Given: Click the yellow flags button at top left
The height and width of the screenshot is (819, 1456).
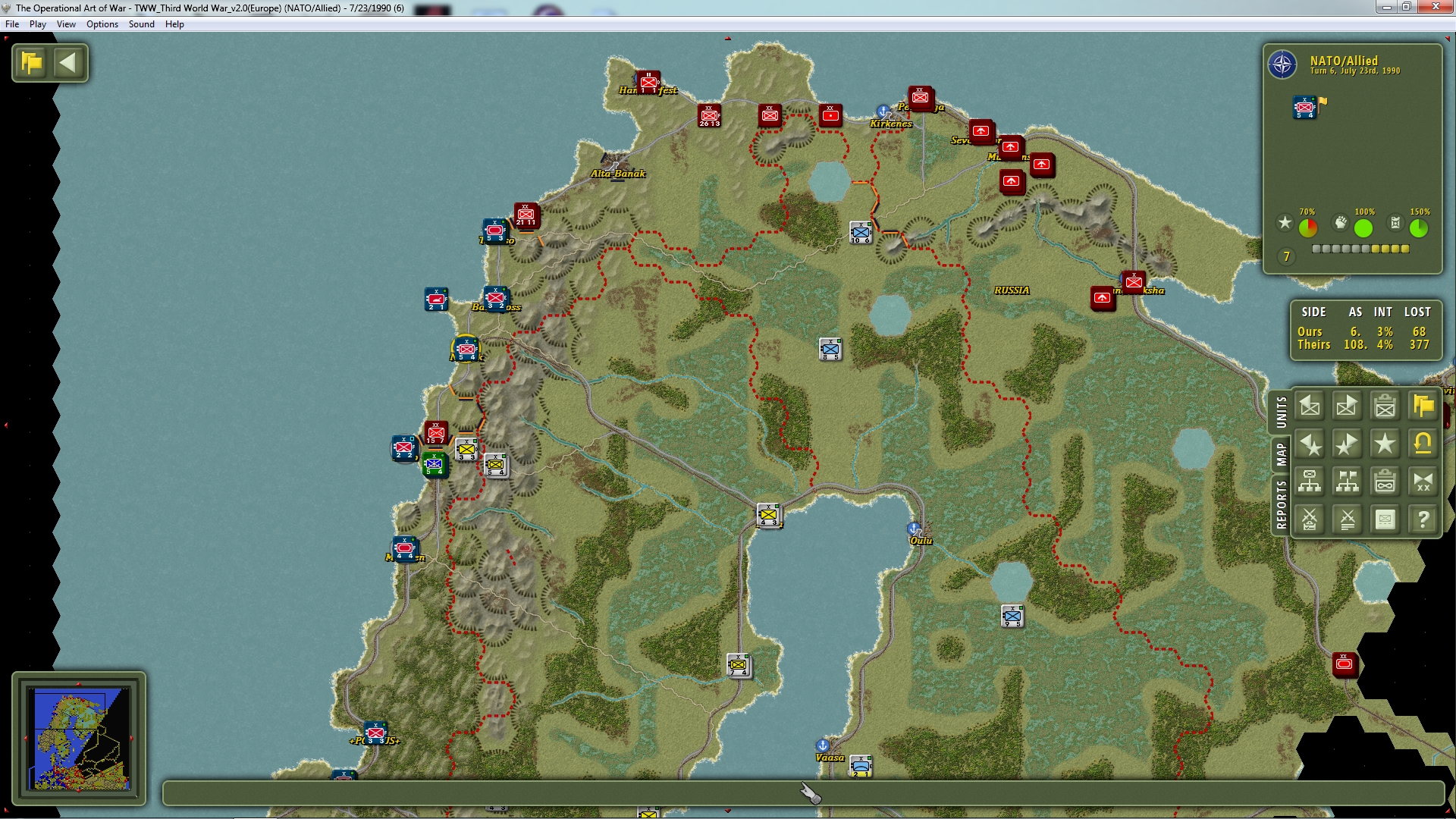Looking at the screenshot, I should click(x=32, y=62).
